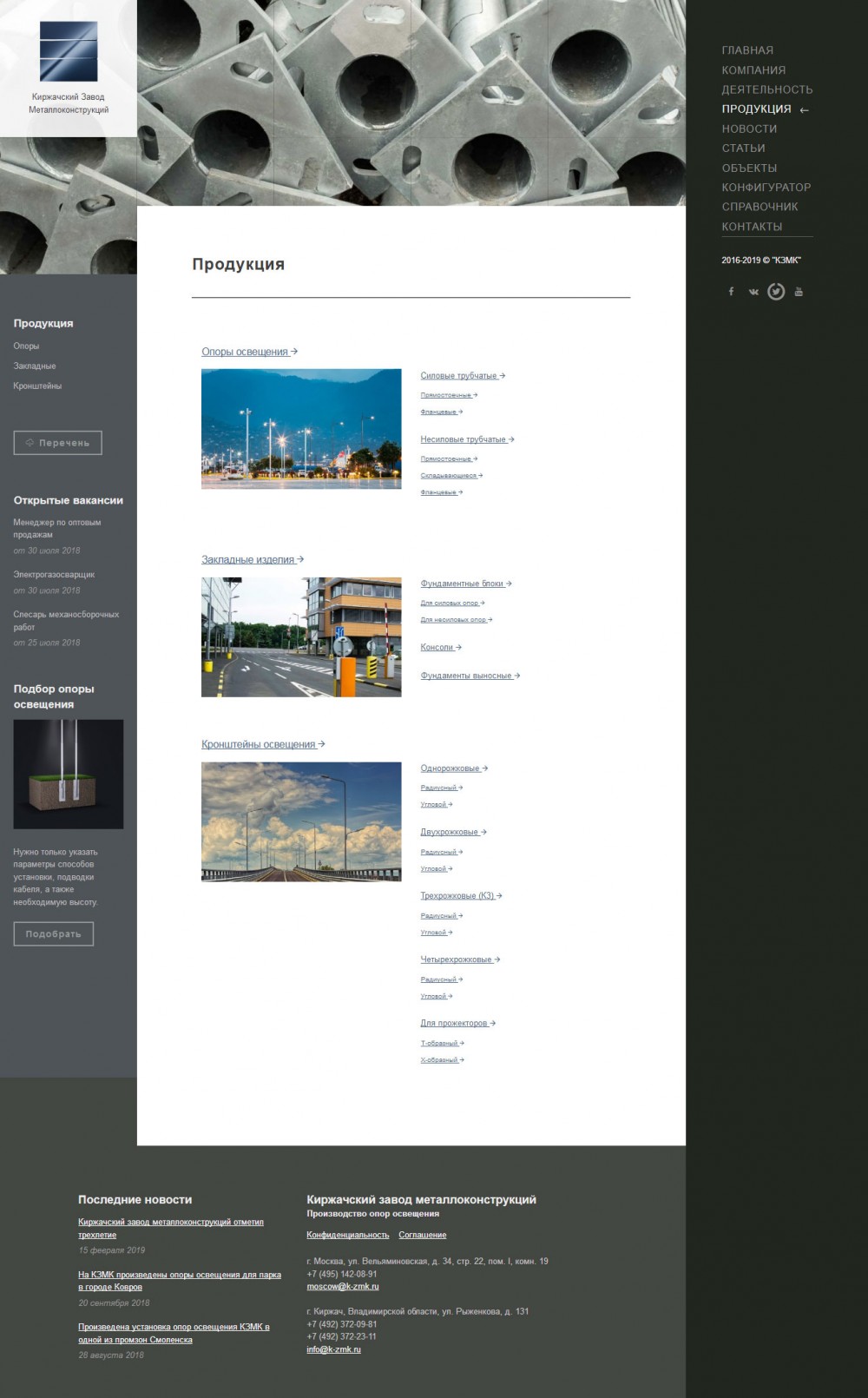Open Закладные in the left sidebar
Screen dimensions: 868x1398
coord(35,366)
